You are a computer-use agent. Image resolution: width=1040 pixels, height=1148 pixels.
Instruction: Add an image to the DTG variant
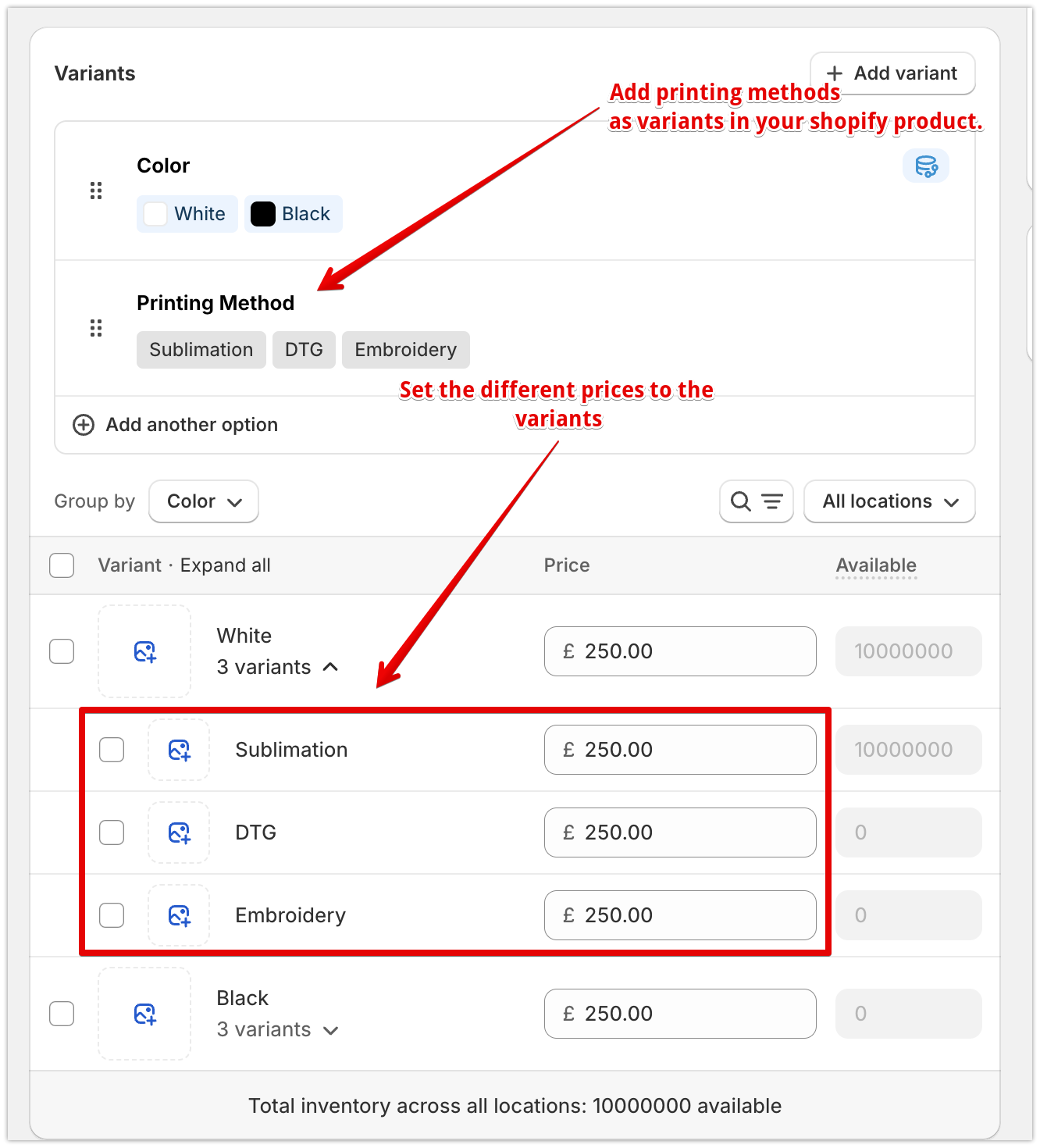tap(179, 832)
